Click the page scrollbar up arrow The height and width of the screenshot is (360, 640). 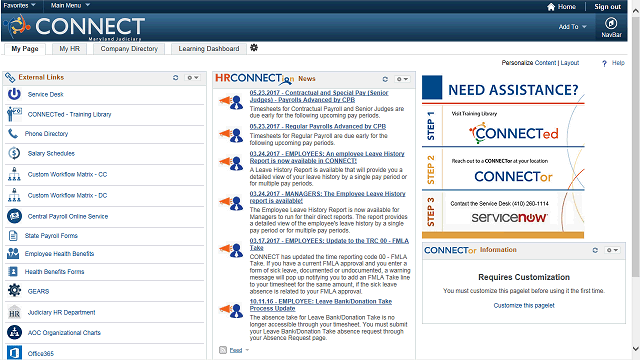(636, 11)
